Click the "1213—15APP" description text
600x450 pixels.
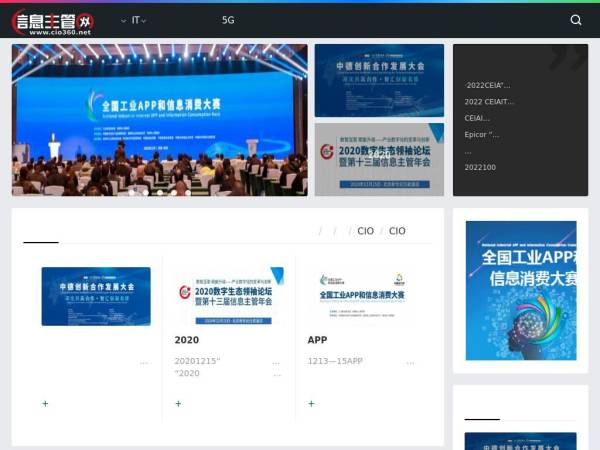point(335,361)
